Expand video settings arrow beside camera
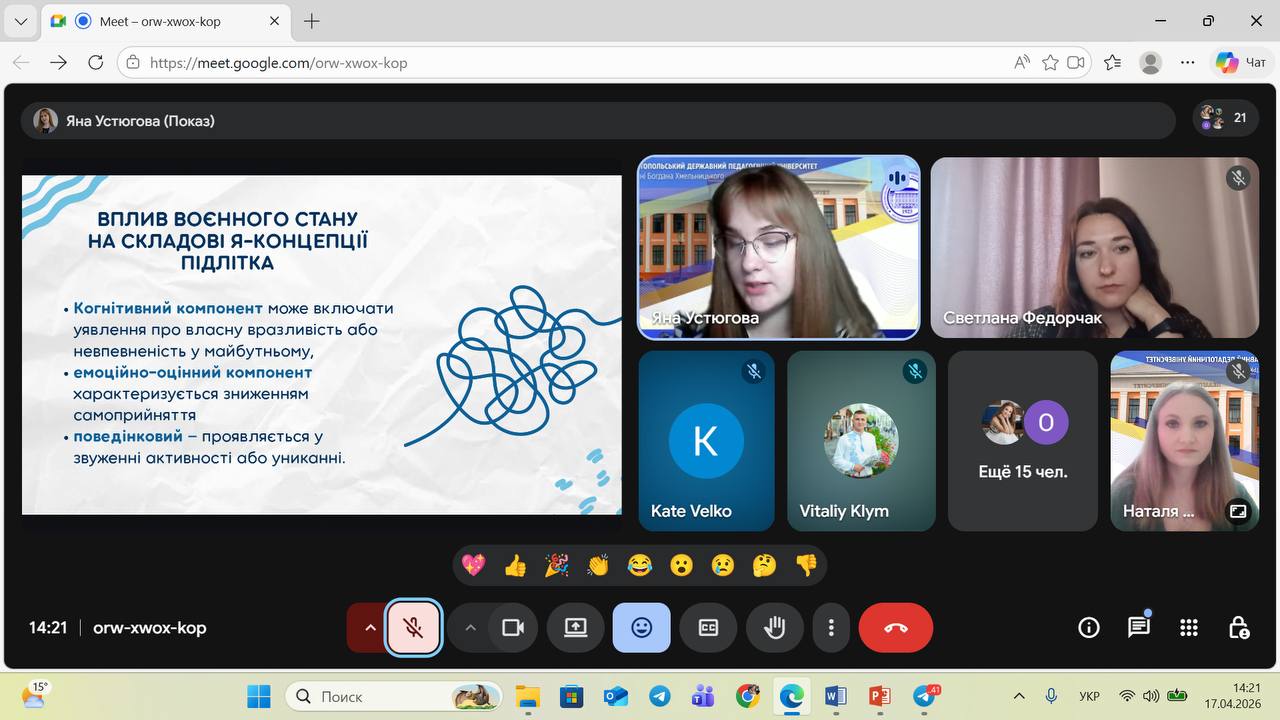The image size is (1280, 720). coord(470,628)
